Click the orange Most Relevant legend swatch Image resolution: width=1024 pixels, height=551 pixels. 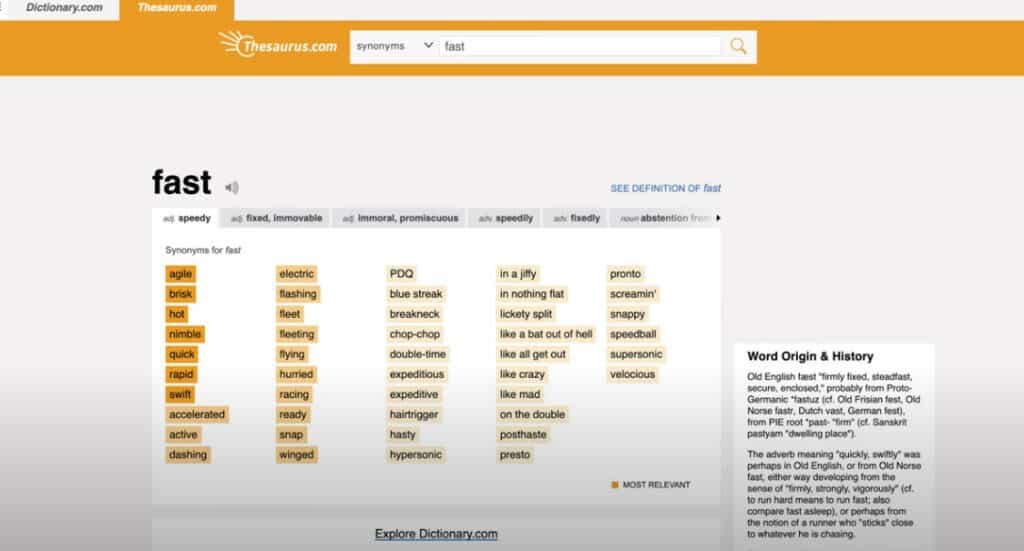(x=615, y=485)
